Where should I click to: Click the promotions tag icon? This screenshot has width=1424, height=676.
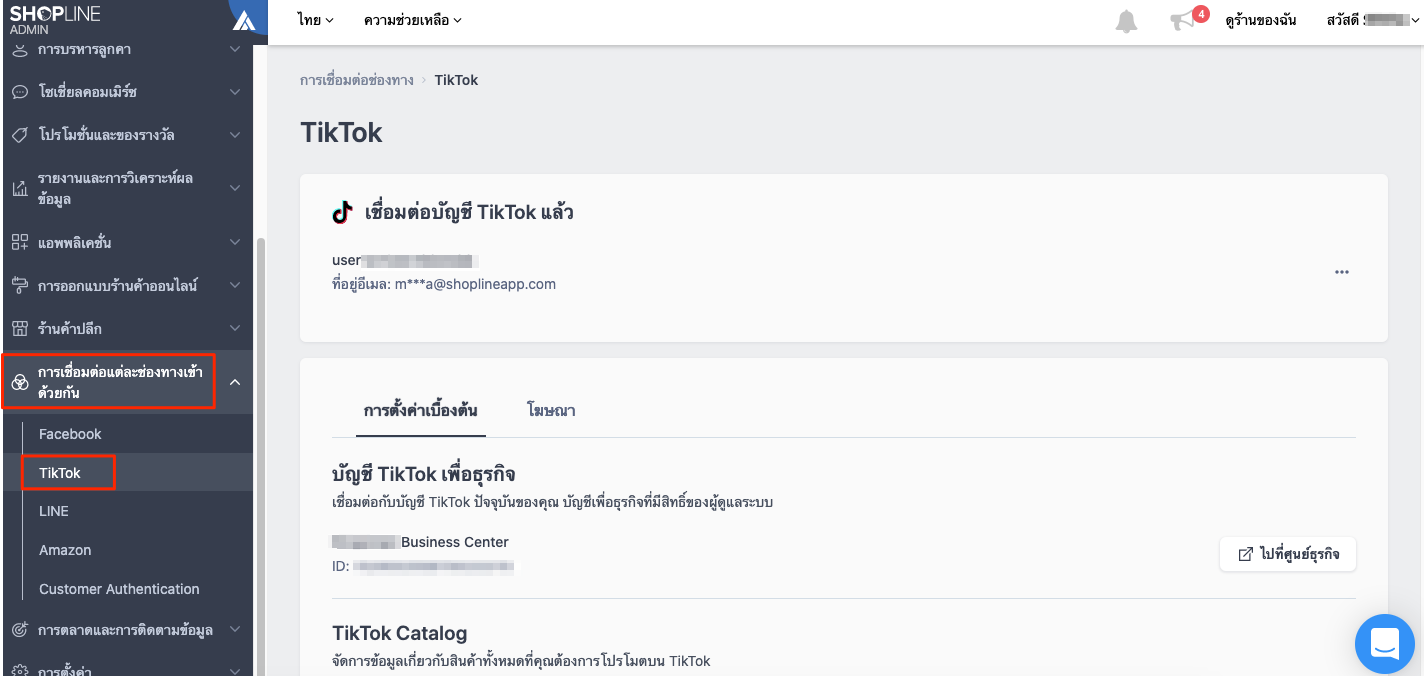(x=19, y=135)
